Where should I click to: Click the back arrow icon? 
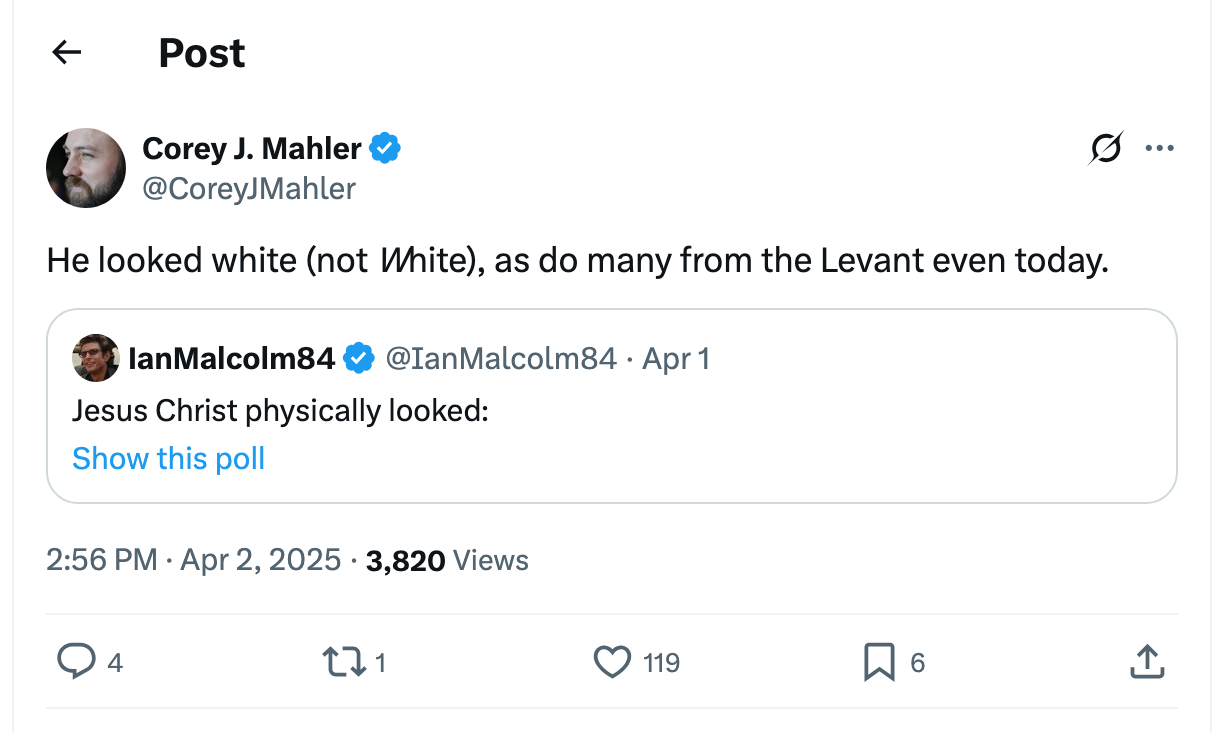[66, 53]
